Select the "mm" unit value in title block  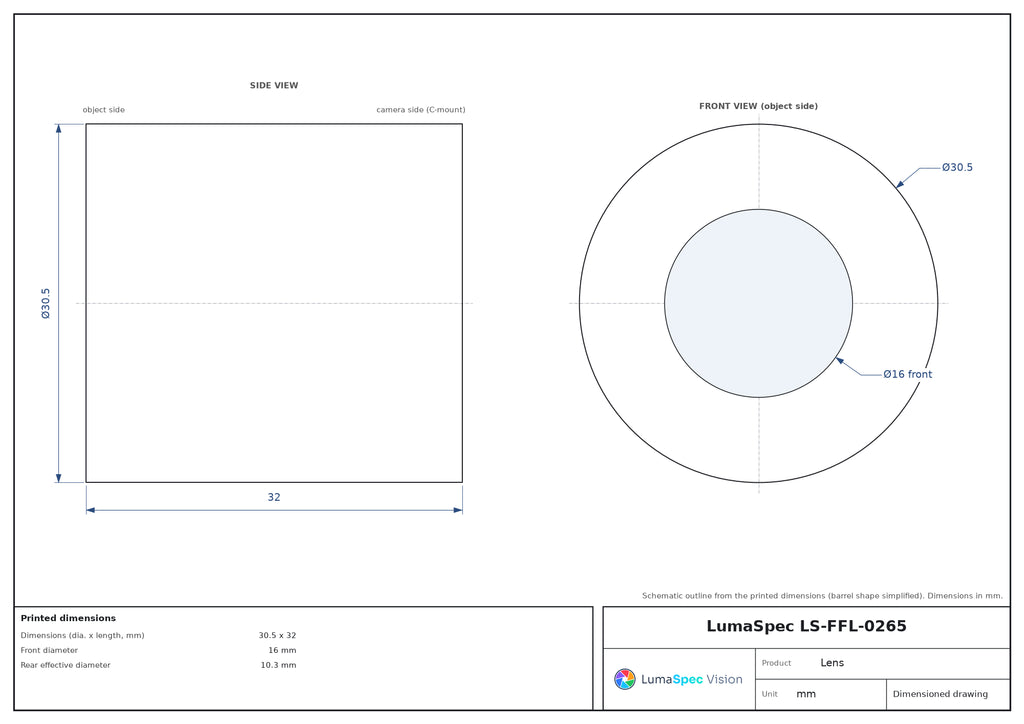tap(806, 694)
